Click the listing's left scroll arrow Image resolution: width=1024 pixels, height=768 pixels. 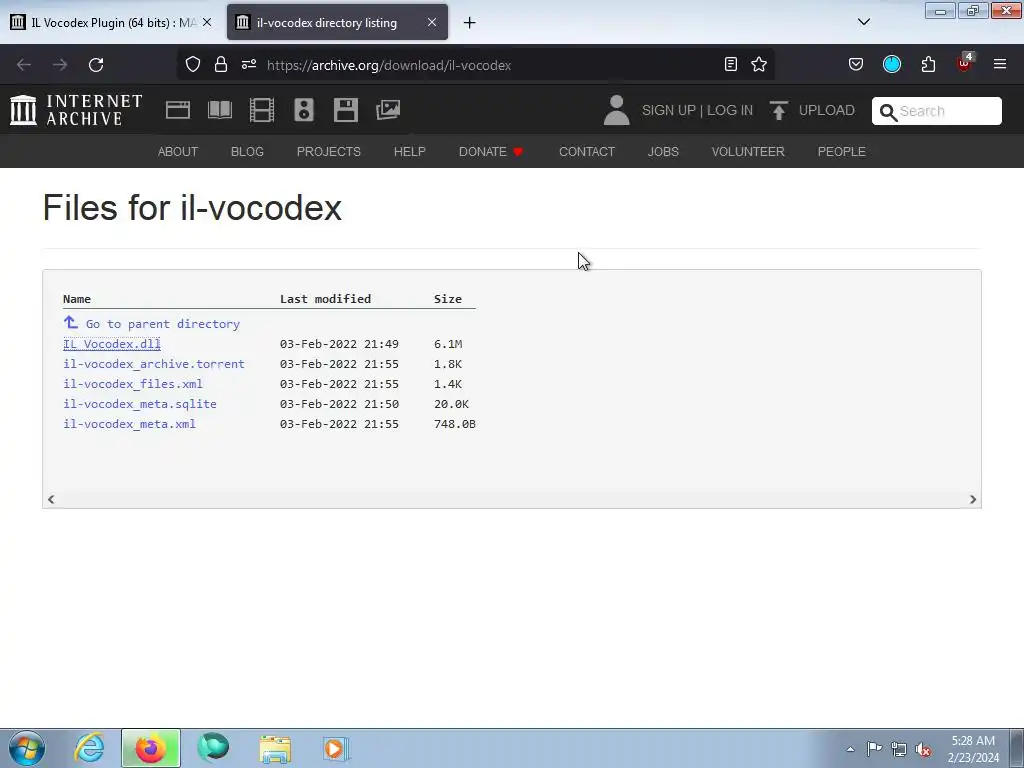coord(51,499)
